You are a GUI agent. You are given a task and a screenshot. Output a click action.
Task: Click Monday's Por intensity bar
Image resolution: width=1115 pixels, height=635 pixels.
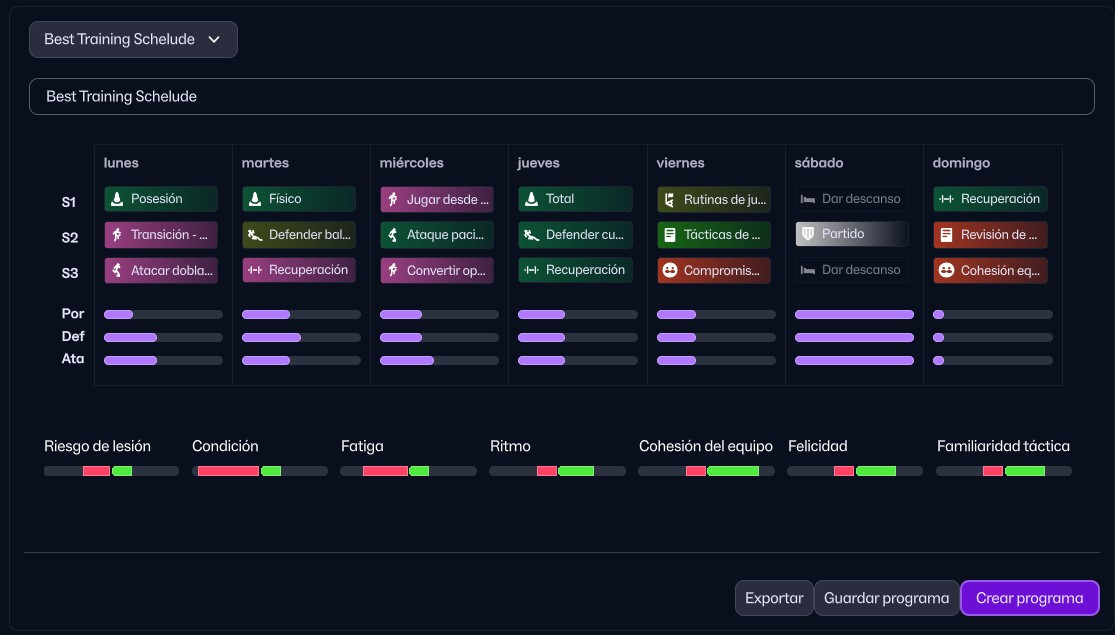[x=163, y=314]
